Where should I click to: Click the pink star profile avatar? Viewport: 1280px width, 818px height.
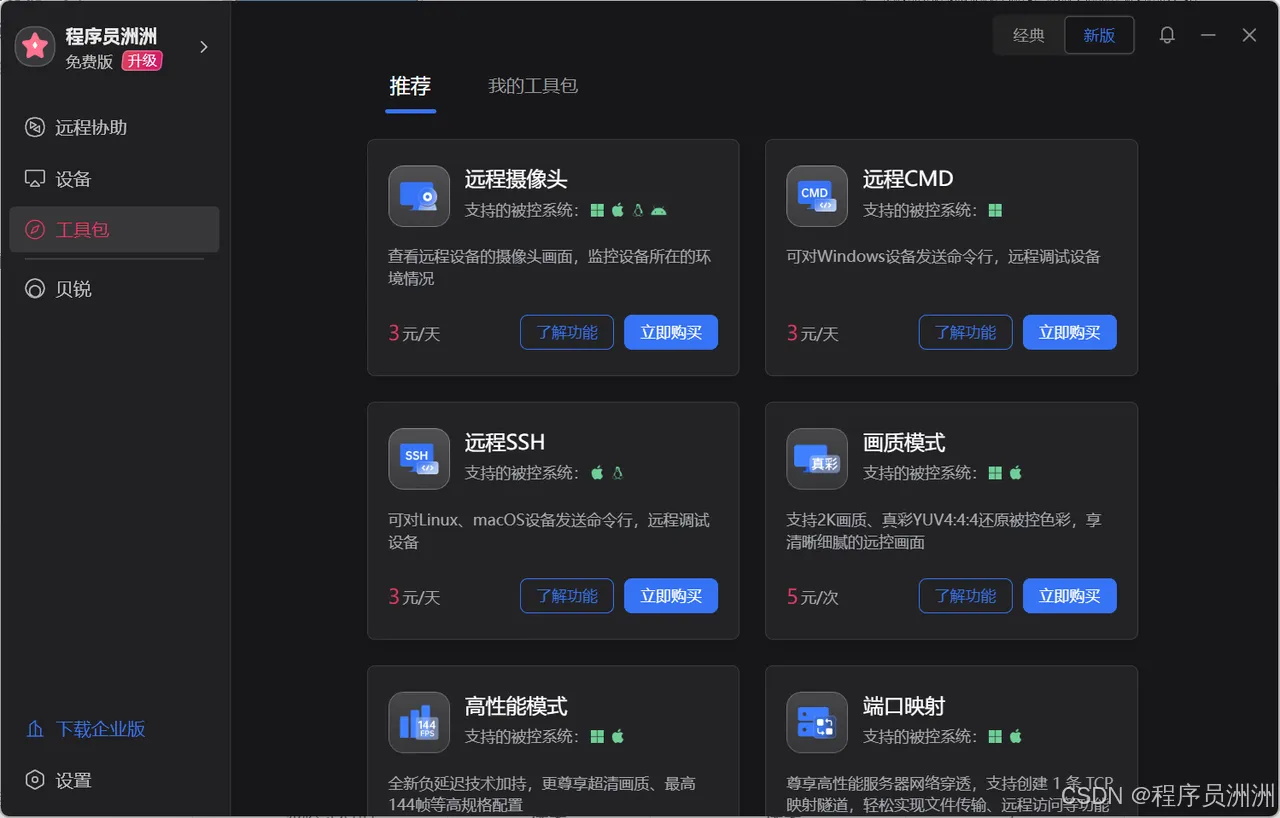[34, 46]
